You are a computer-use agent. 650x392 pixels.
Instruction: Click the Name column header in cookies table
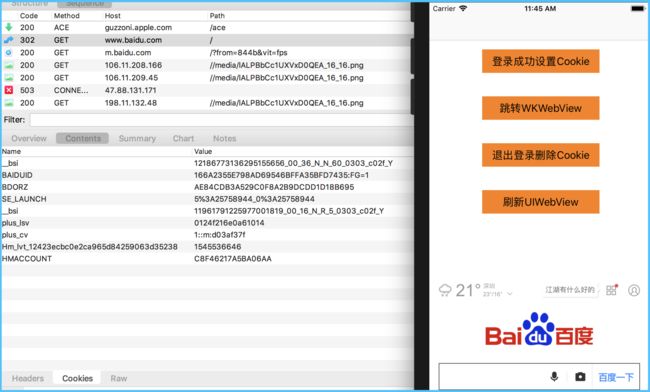click(11, 151)
